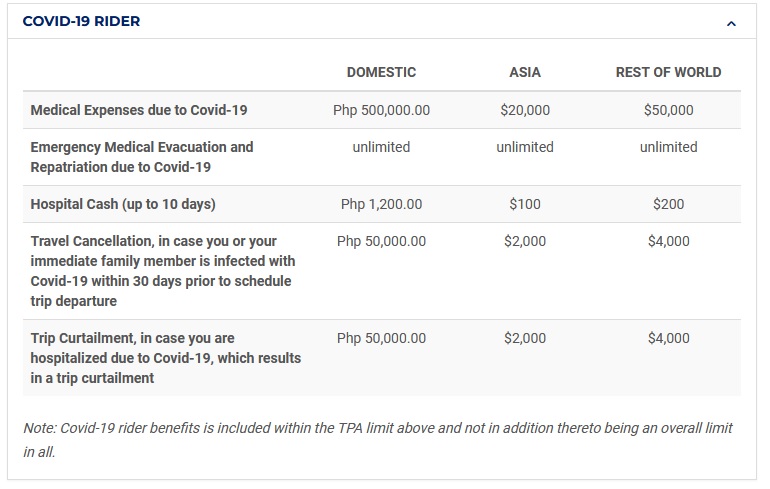
Task: Click the $200 rest of world hospital cash
Action: pyautogui.click(x=668, y=204)
